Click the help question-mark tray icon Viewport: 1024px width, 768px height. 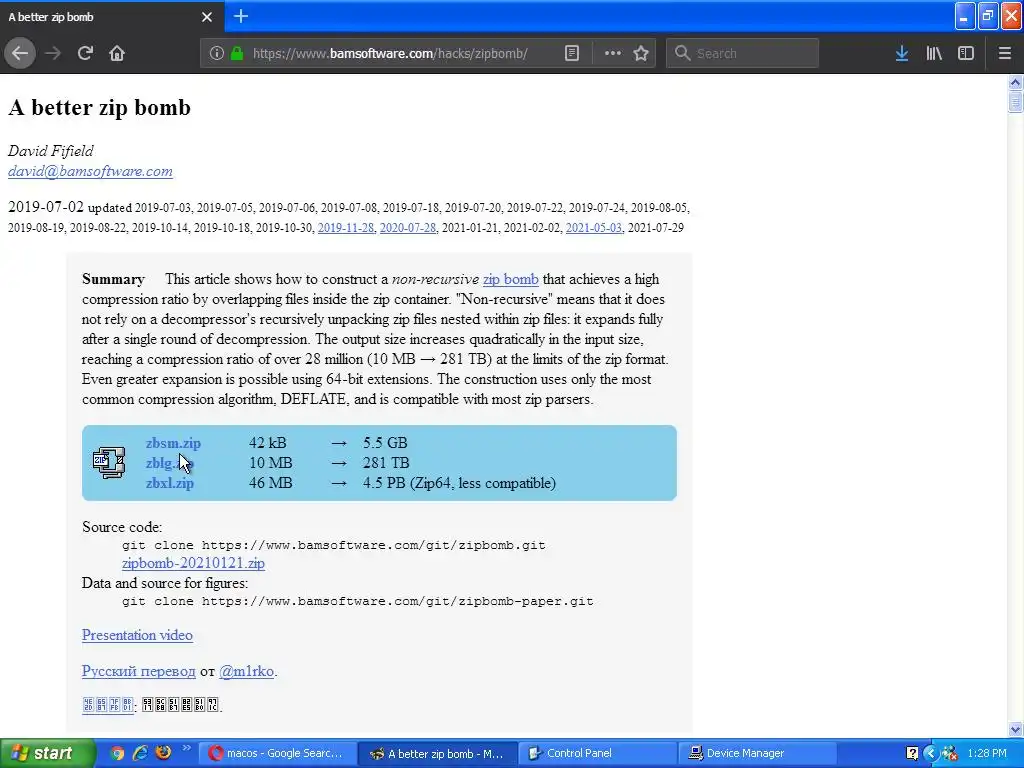[912, 753]
